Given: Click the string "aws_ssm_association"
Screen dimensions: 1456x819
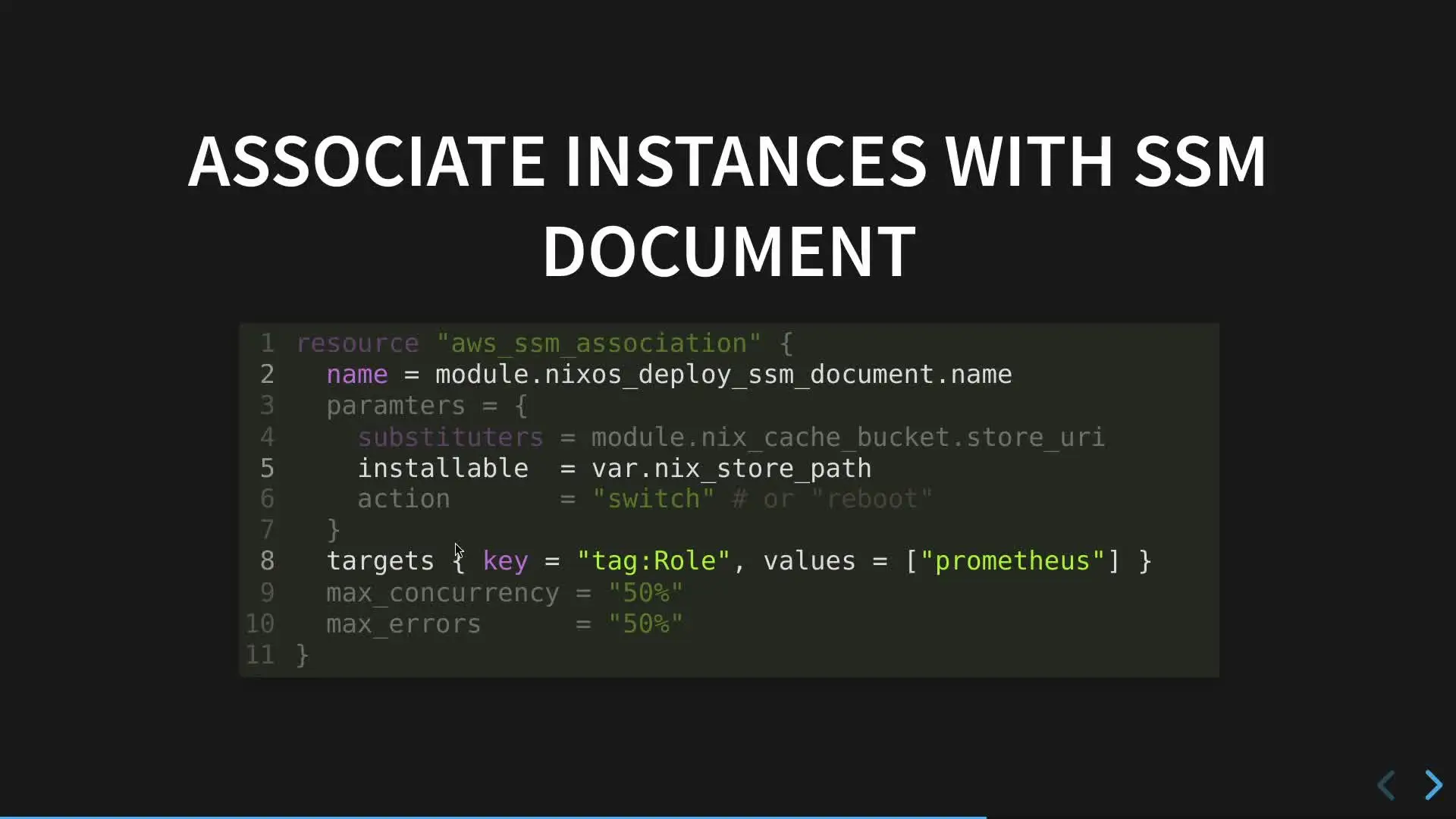Looking at the screenshot, I should [x=598, y=343].
